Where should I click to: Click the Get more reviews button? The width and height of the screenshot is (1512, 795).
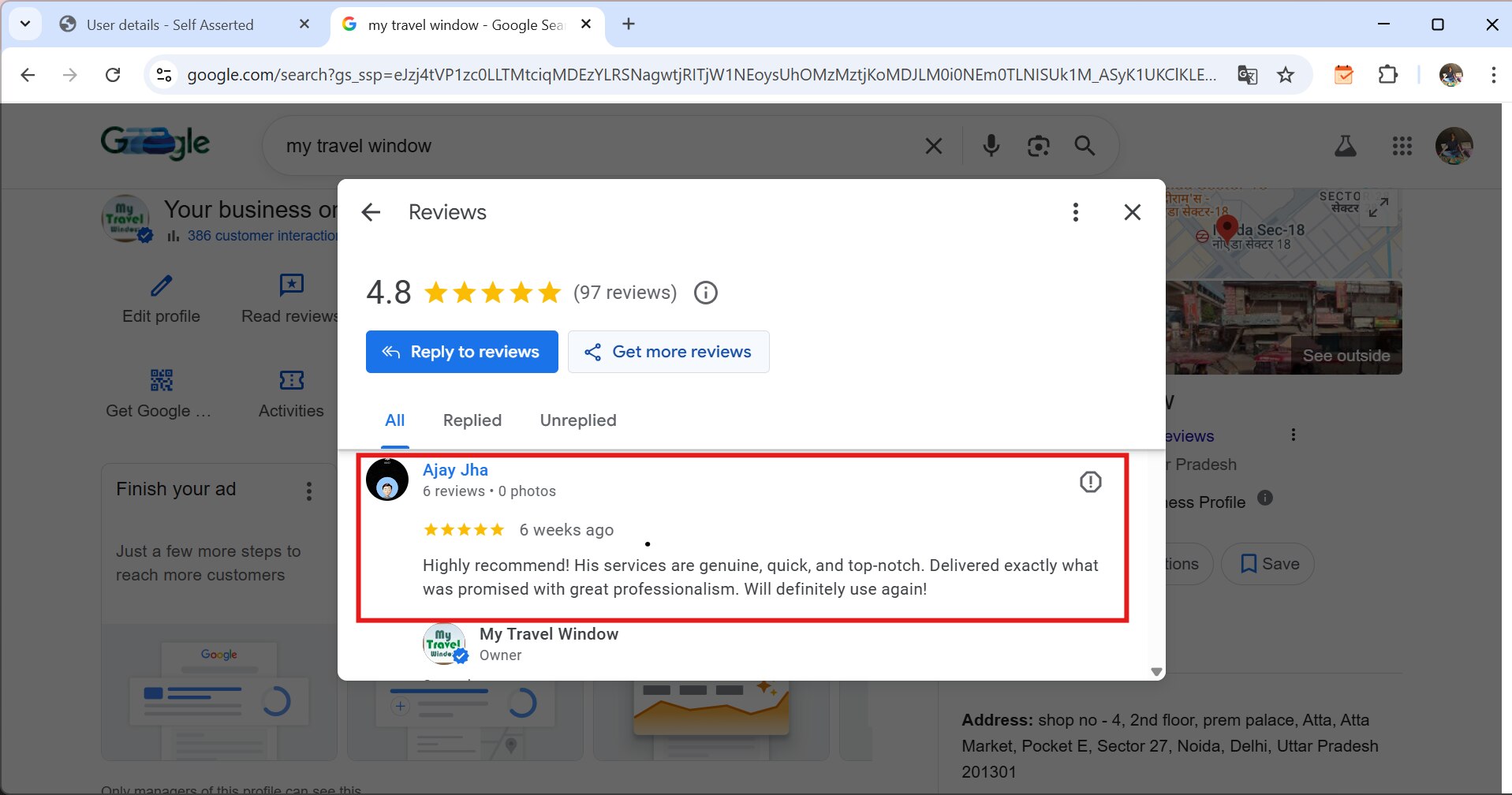point(668,352)
